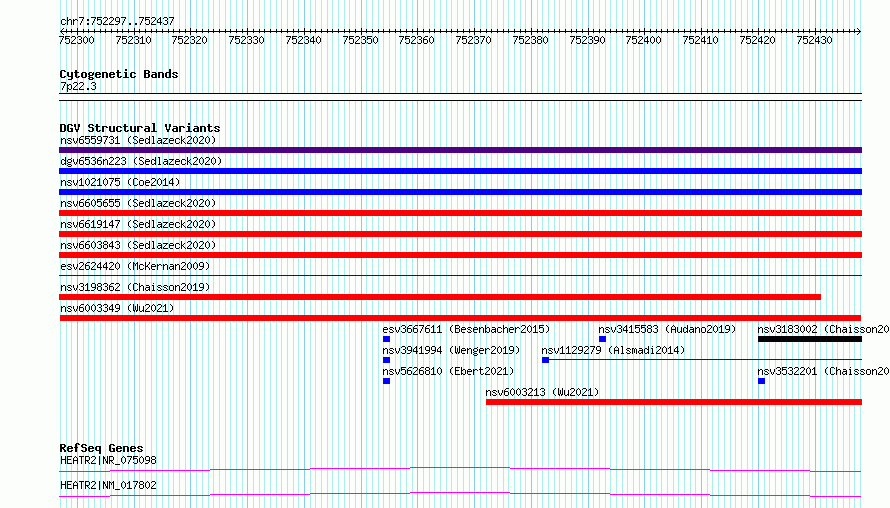Image resolution: width=890 pixels, height=508 pixels.
Task: Select the nsv6605655 (Sedlazeck2020) label
Action: pos(138,203)
